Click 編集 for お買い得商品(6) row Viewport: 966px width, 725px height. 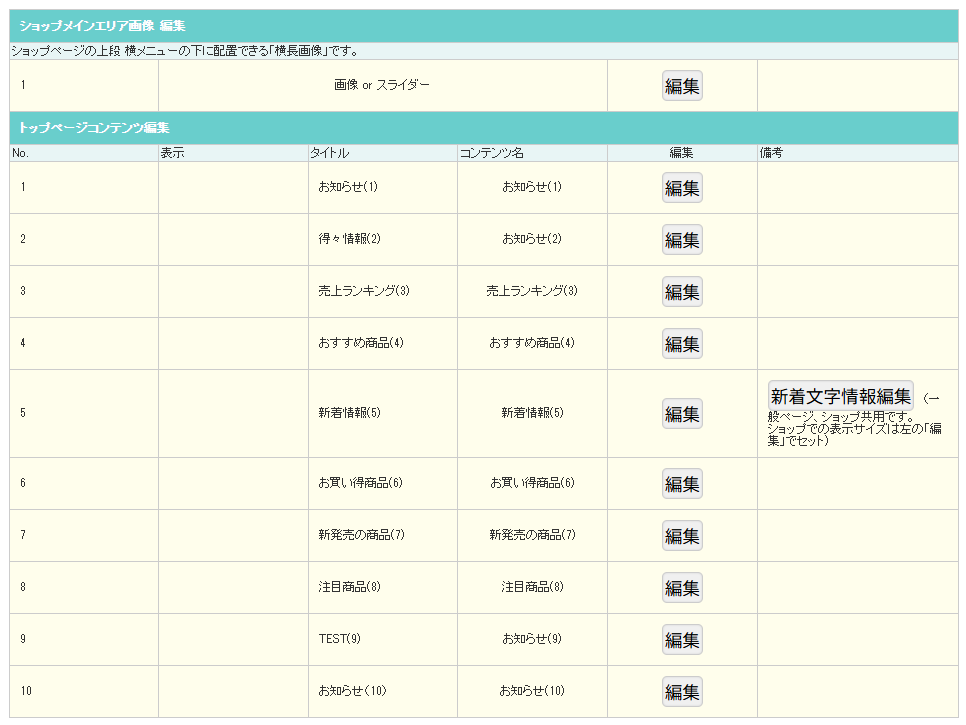click(682, 484)
